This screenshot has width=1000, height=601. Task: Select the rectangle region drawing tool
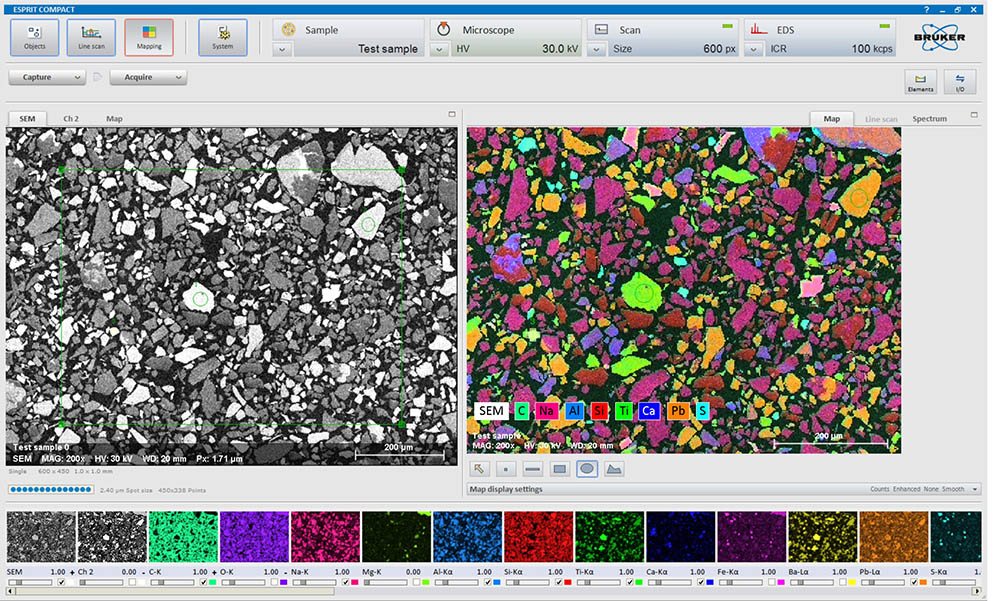(x=560, y=469)
